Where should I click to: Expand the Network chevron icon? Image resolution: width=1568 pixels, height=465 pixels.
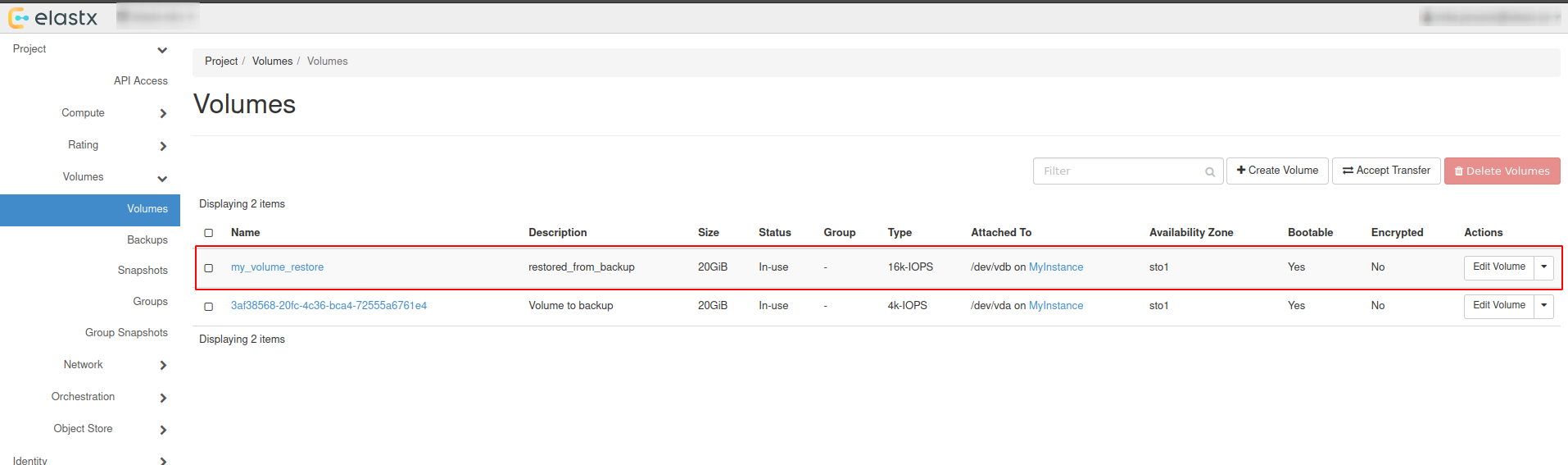[x=163, y=366]
